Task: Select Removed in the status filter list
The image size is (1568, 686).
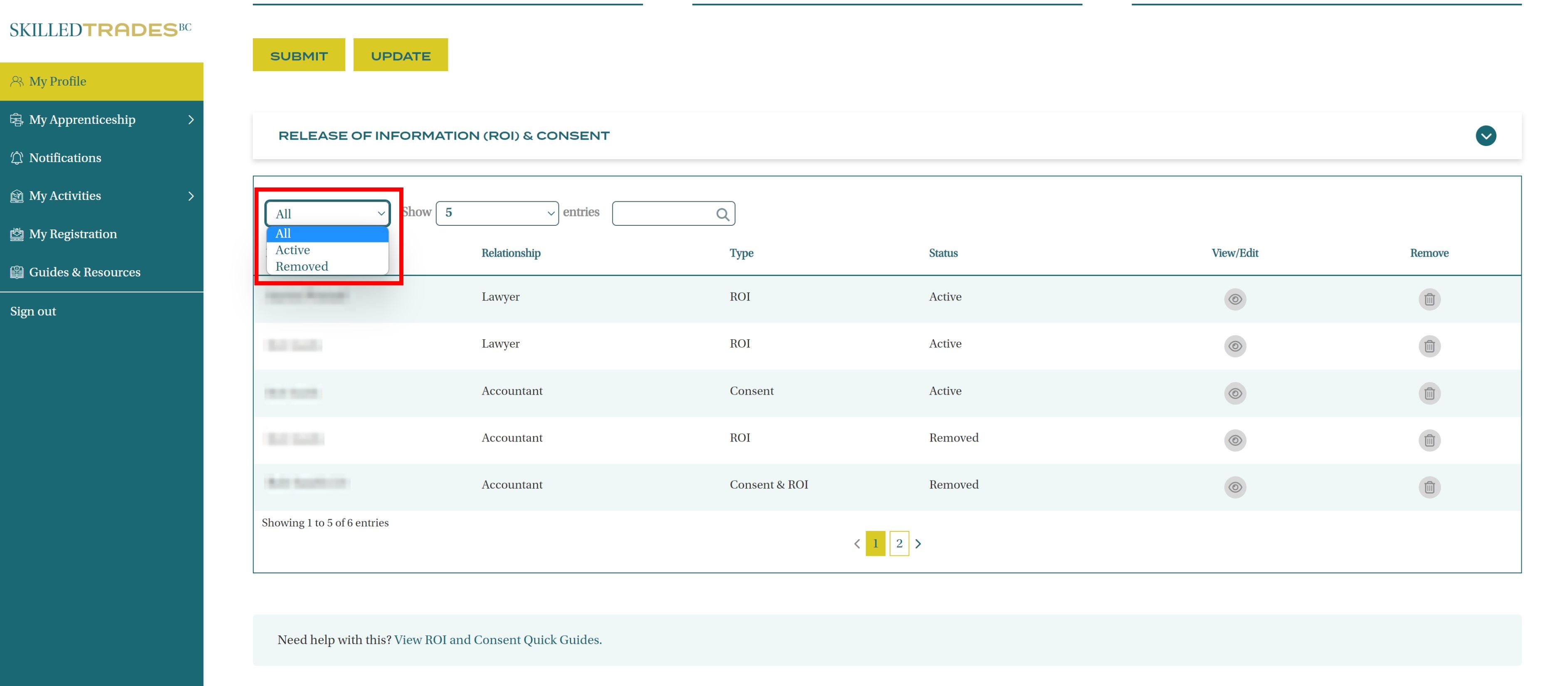Action: [x=301, y=267]
